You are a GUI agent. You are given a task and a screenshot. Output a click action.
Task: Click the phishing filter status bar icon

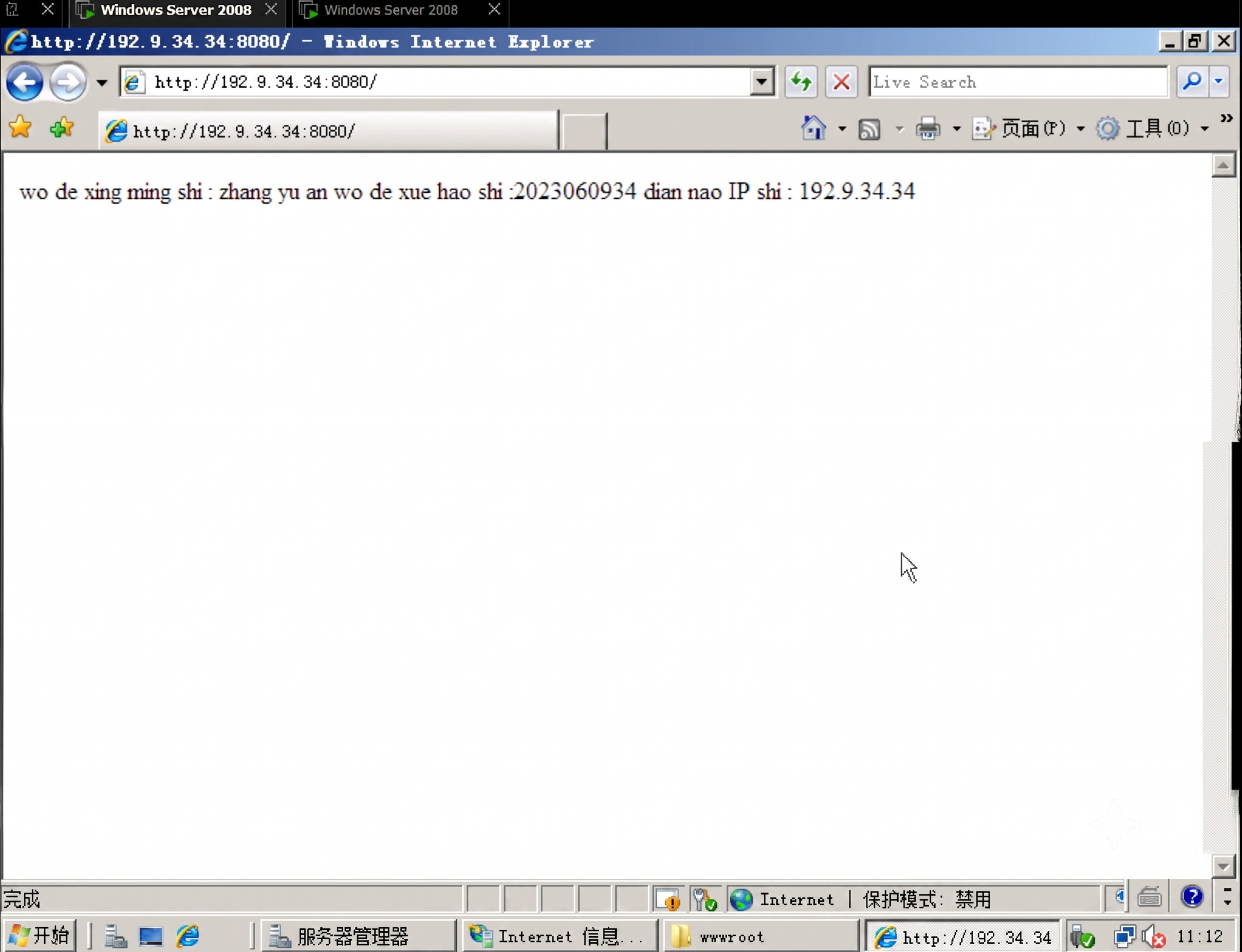click(x=705, y=899)
